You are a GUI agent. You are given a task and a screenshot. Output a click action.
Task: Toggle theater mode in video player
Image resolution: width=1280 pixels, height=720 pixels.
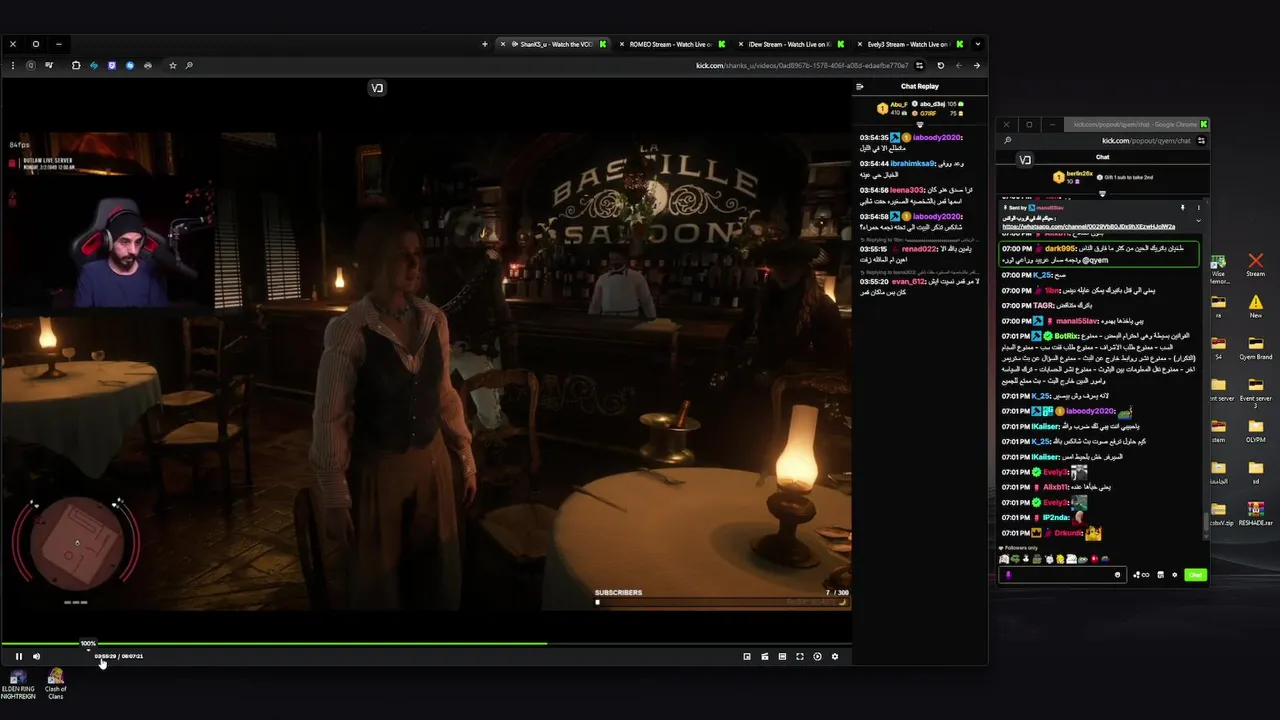click(x=782, y=656)
